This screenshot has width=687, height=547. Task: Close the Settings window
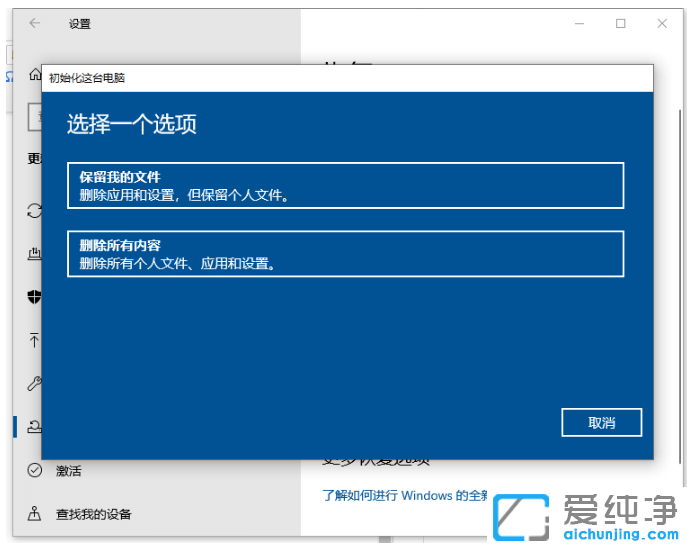tap(662, 24)
